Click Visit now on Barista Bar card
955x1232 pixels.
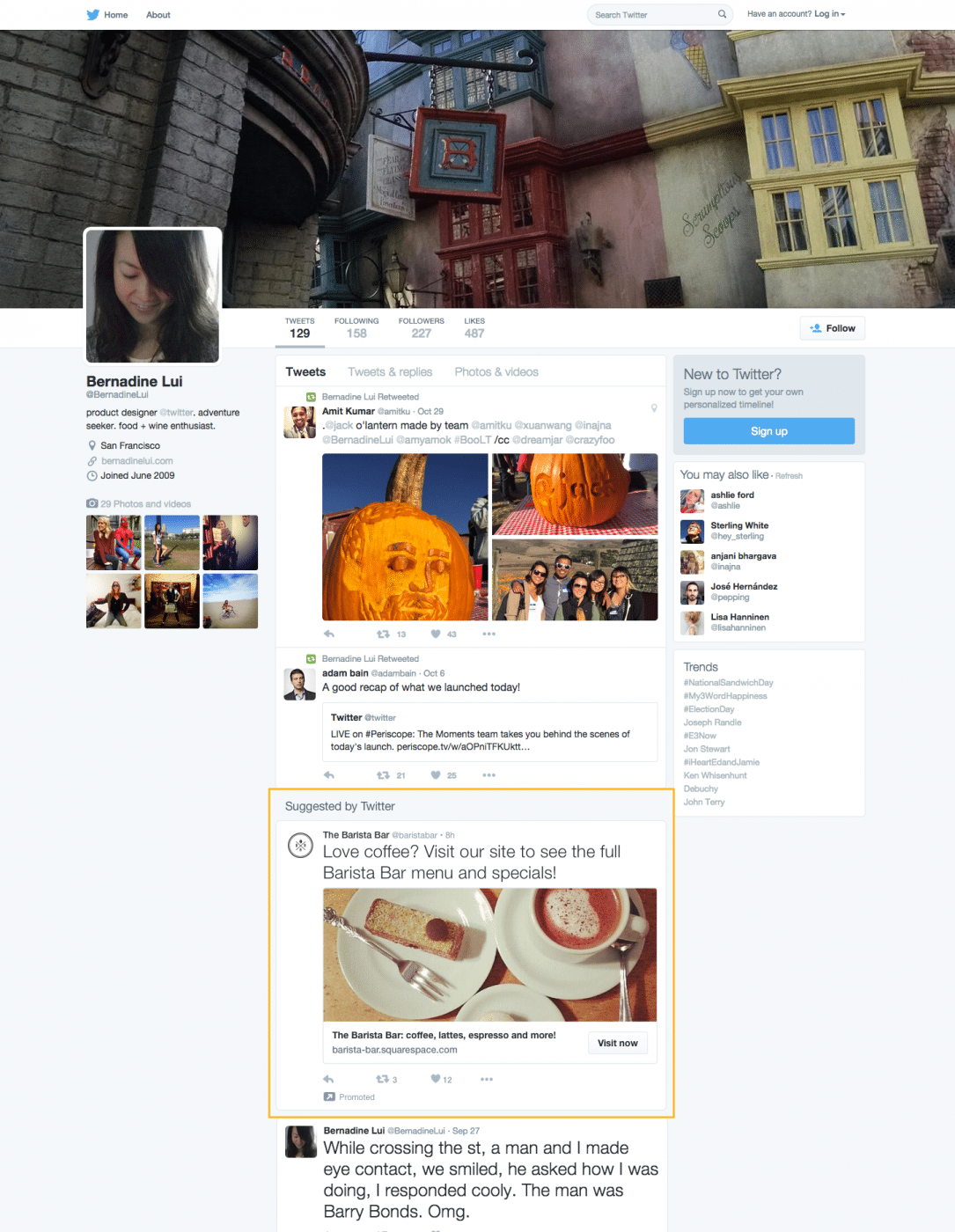pyautogui.click(x=618, y=1043)
